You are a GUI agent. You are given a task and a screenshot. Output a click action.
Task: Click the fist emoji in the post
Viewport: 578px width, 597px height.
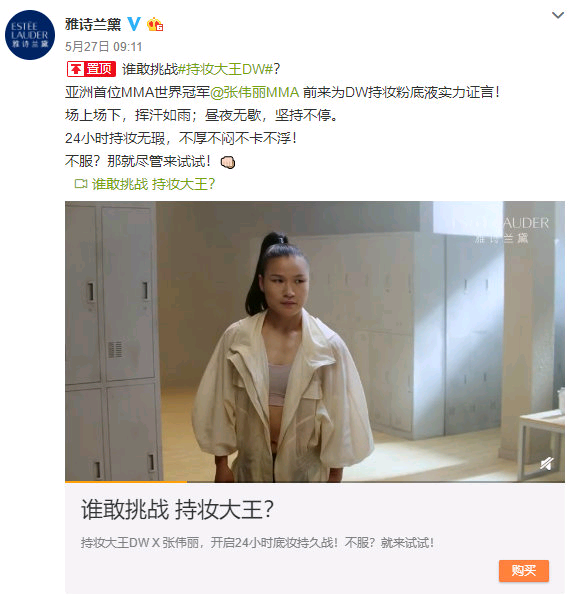point(228,162)
